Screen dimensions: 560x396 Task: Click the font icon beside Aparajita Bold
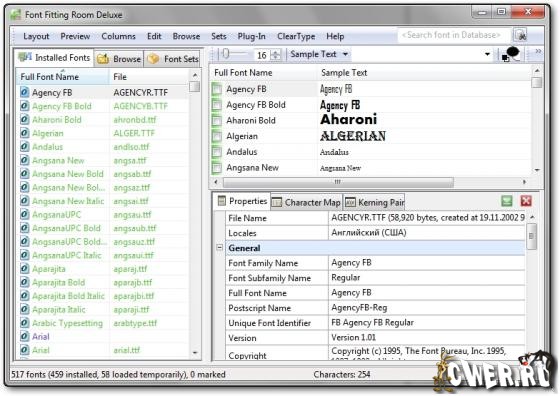pos(24,282)
